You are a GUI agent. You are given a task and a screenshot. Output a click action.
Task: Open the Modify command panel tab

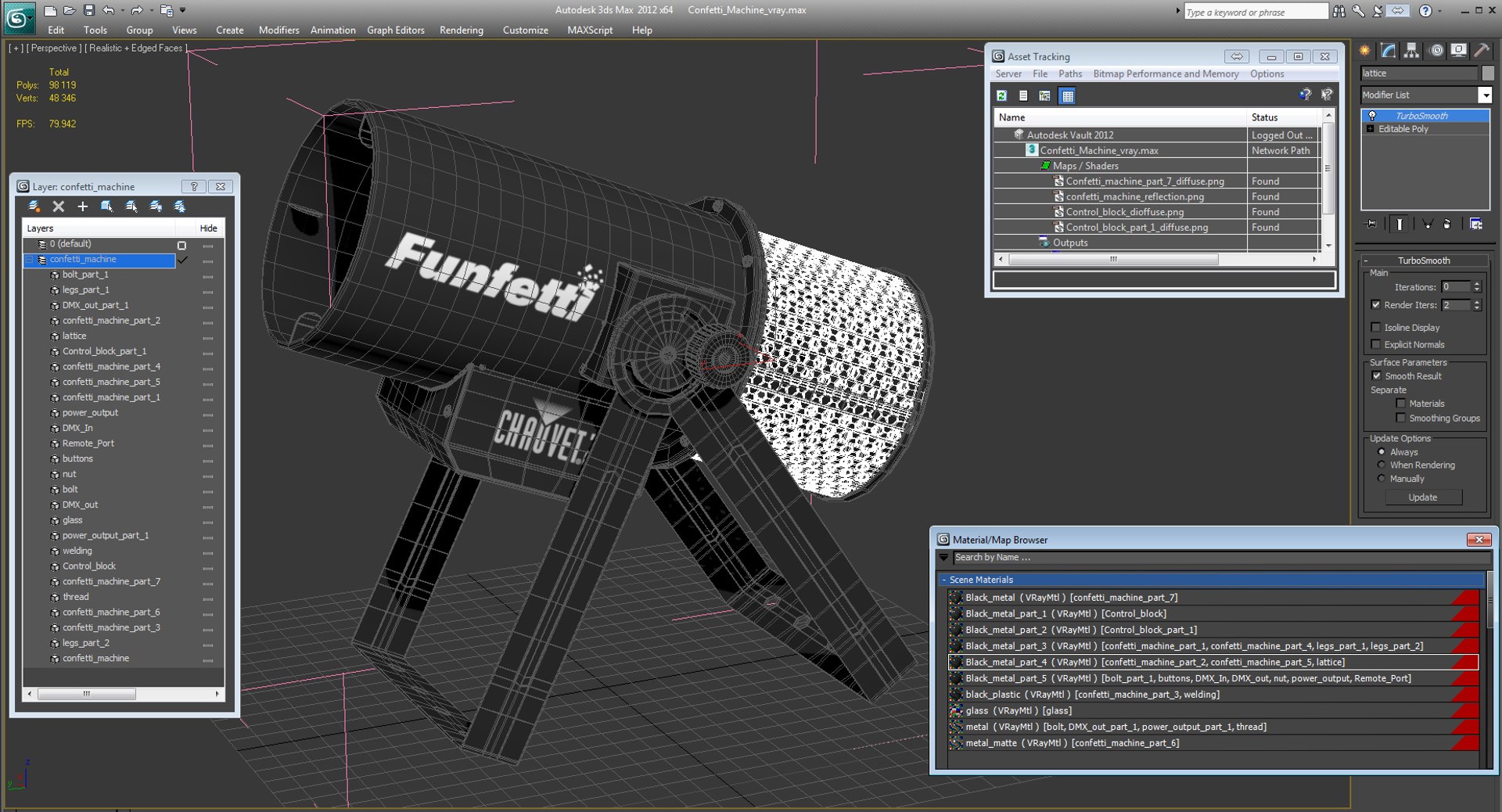coord(1389,51)
